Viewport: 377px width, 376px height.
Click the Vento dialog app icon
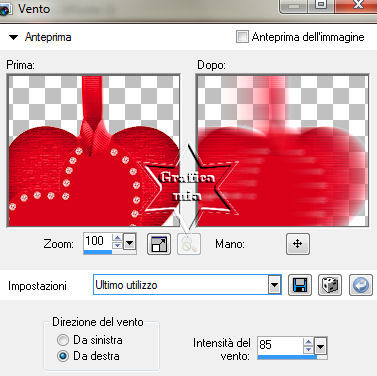[x=6, y=9]
